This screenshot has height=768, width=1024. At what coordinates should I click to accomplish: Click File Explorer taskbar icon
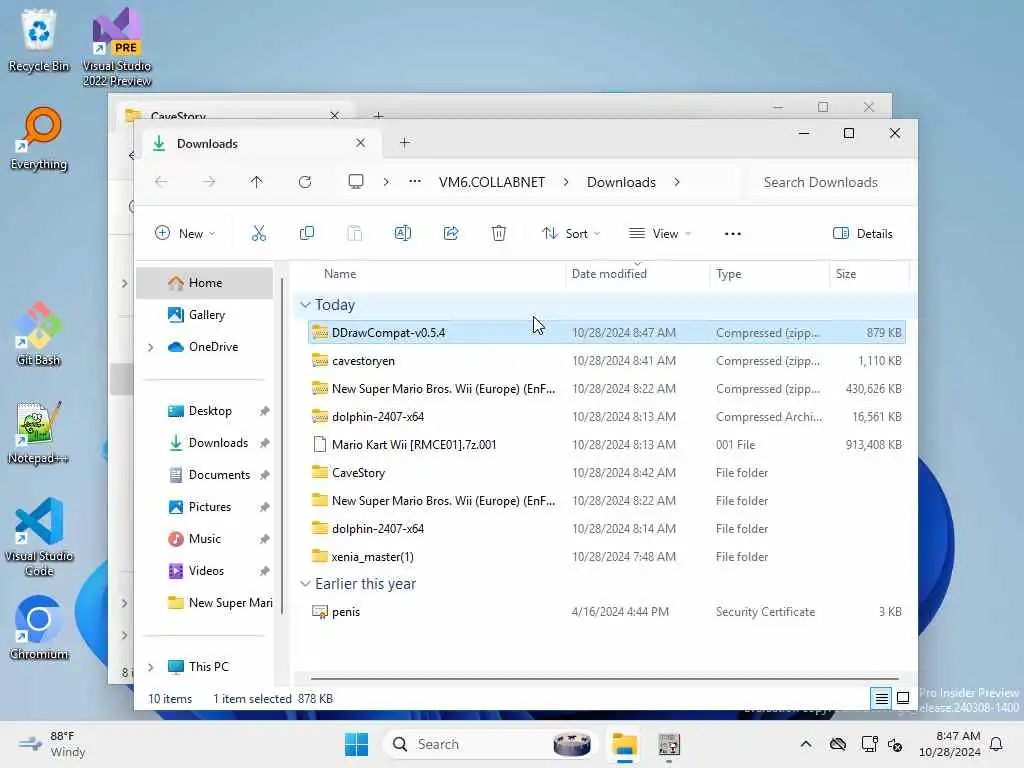click(624, 744)
